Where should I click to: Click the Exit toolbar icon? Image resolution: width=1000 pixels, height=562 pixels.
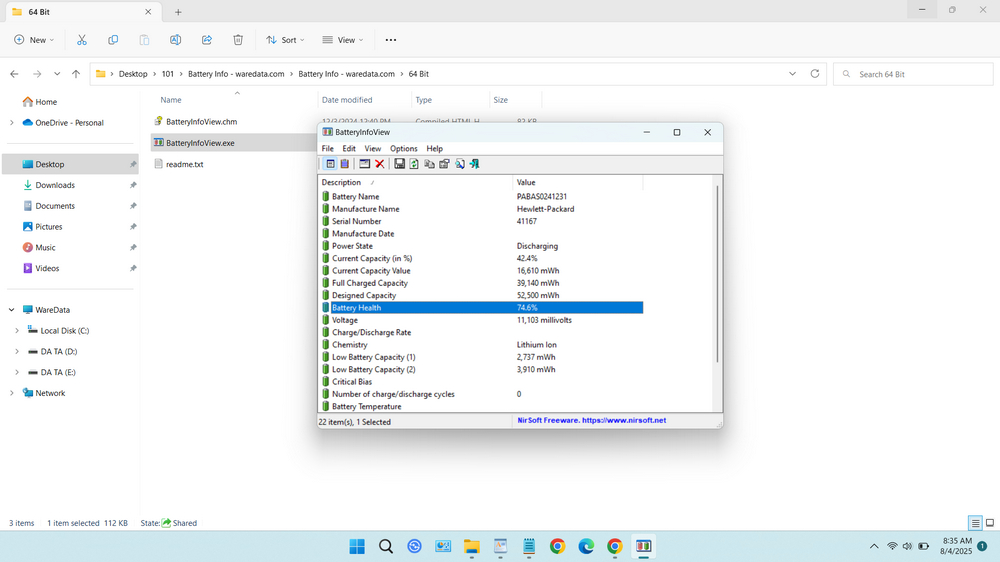point(474,164)
